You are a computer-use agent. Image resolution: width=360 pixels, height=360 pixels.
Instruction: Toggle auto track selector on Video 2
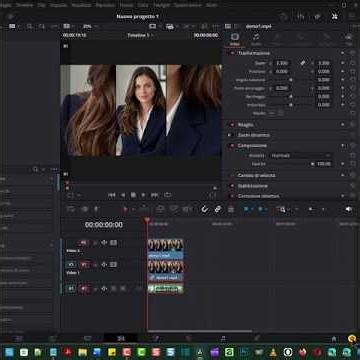104,243
